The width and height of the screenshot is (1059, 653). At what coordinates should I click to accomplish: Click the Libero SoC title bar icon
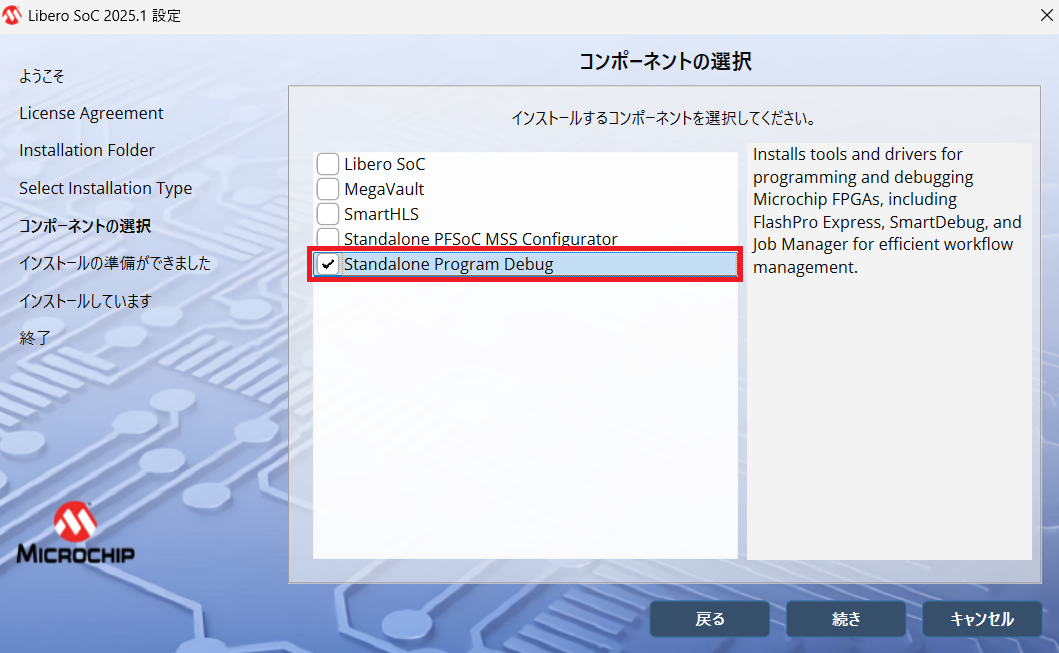click(13, 16)
